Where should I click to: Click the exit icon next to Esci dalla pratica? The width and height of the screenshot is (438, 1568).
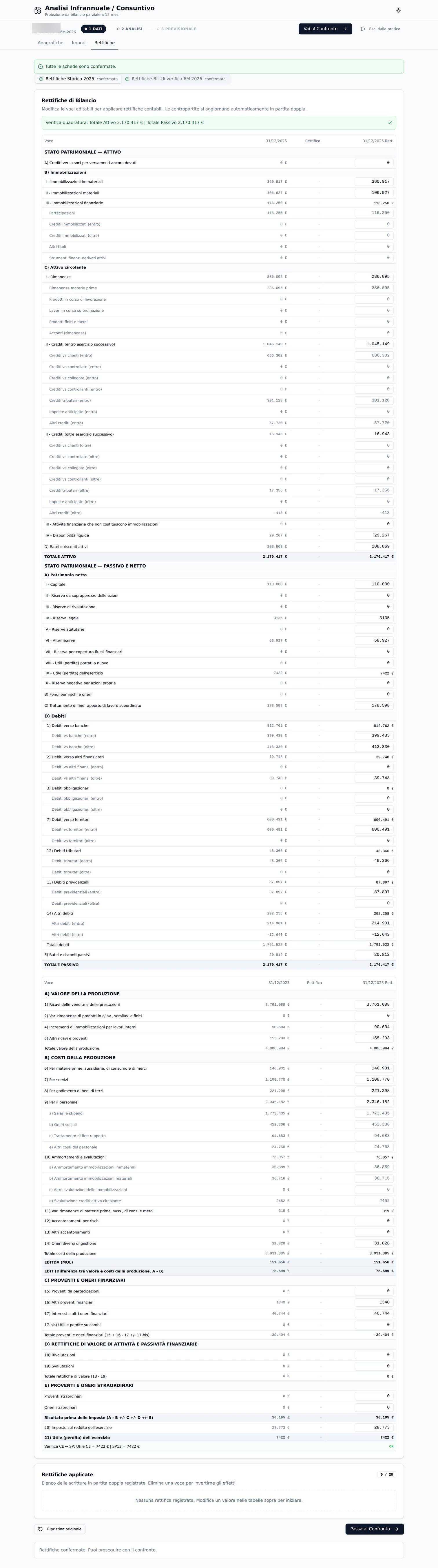363,29
